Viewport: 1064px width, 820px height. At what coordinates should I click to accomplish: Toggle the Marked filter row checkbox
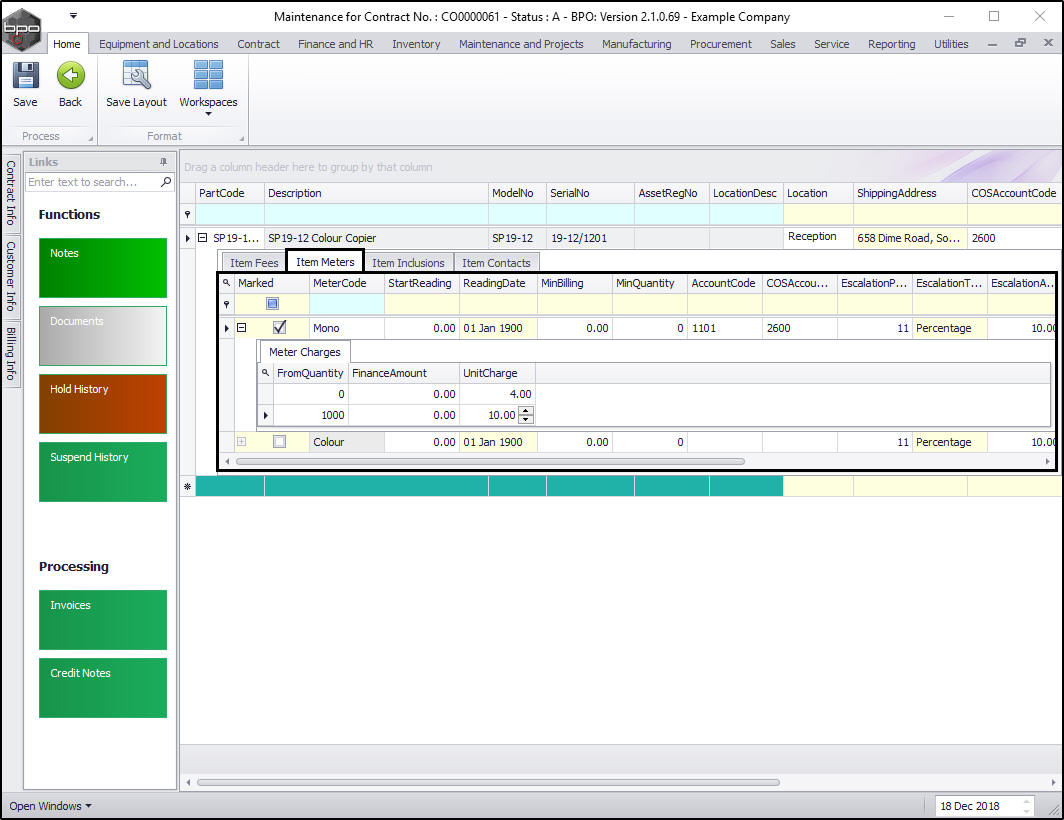[272, 304]
